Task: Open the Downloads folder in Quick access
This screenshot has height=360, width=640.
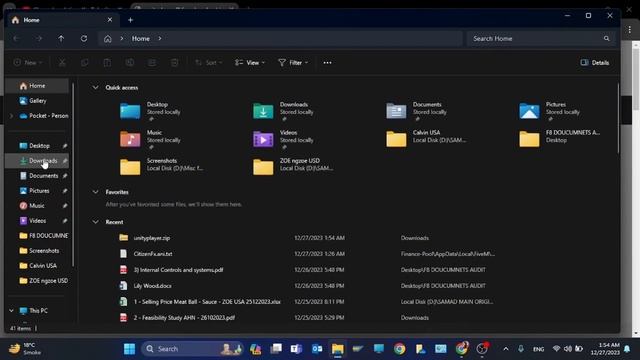Action: point(283,111)
